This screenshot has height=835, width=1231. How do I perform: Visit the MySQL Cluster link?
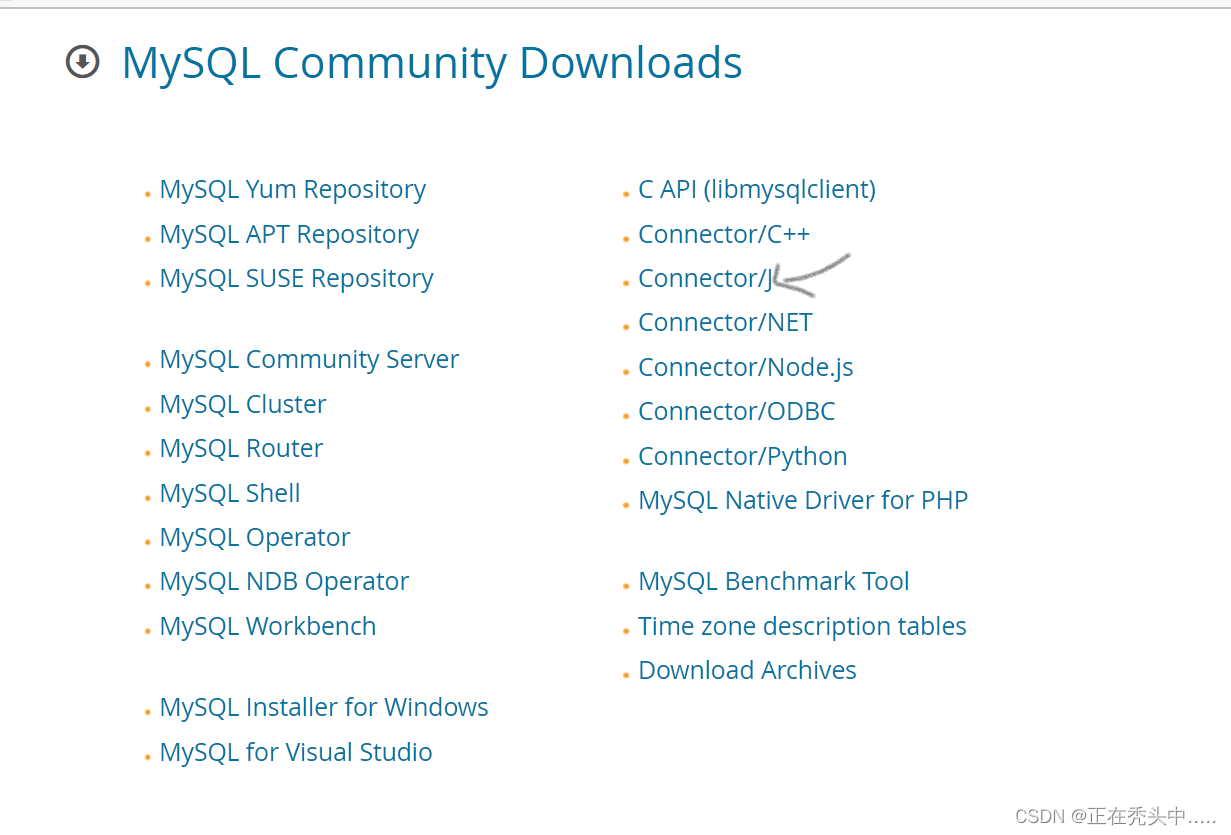[243, 404]
